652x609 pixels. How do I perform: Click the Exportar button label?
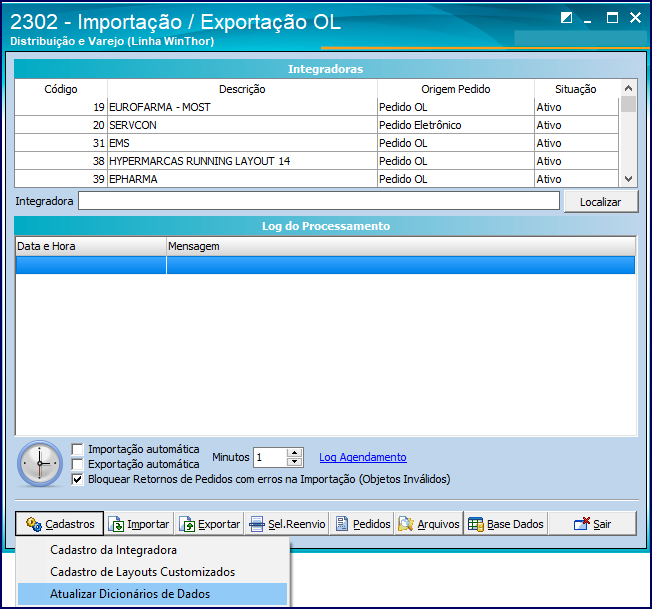click(x=219, y=524)
